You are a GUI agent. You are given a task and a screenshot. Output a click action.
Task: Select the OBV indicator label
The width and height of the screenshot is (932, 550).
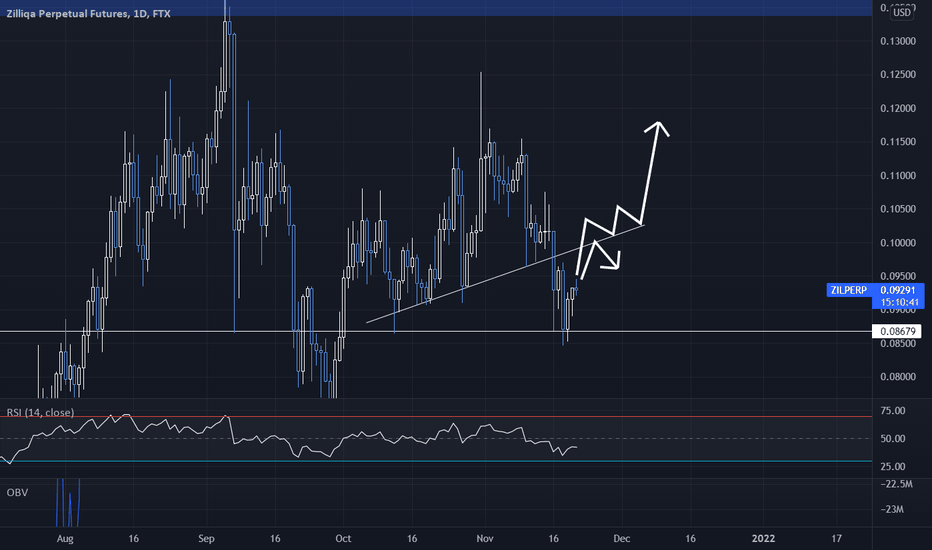[x=17, y=492]
